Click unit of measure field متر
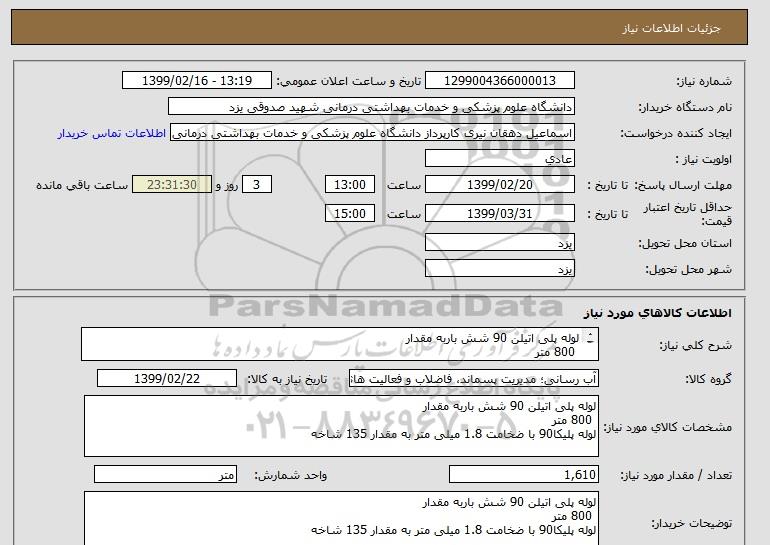The width and height of the screenshot is (770, 545). click(x=165, y=475)
